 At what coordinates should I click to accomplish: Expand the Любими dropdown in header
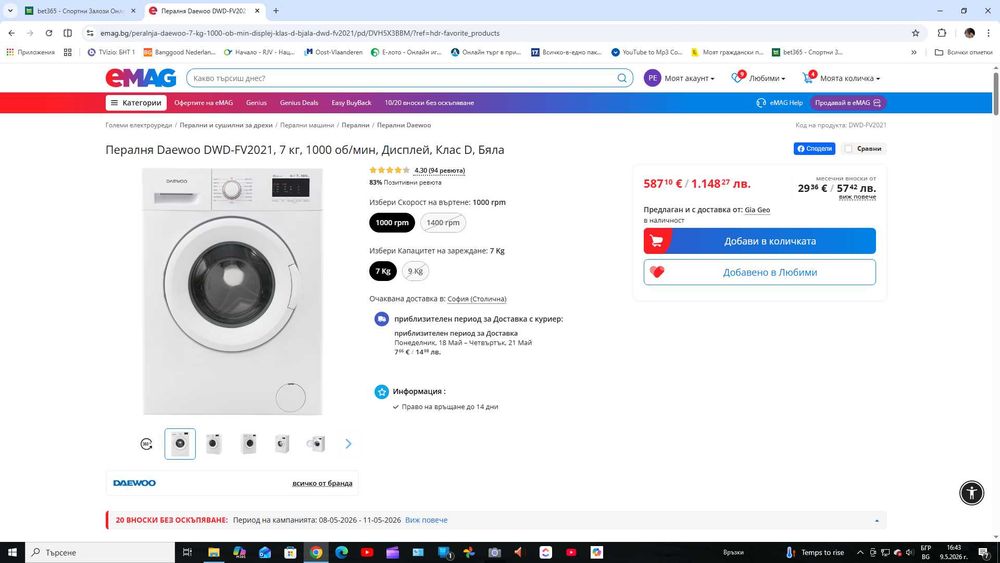pos(767,78)
